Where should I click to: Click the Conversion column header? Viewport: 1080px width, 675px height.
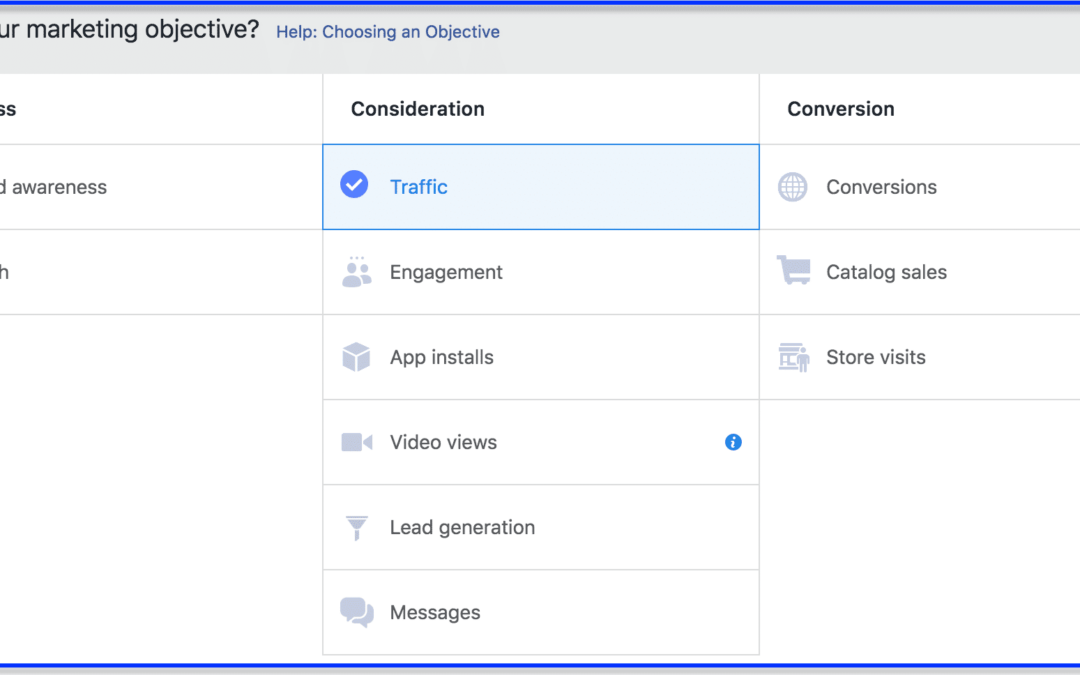[840, 109]
